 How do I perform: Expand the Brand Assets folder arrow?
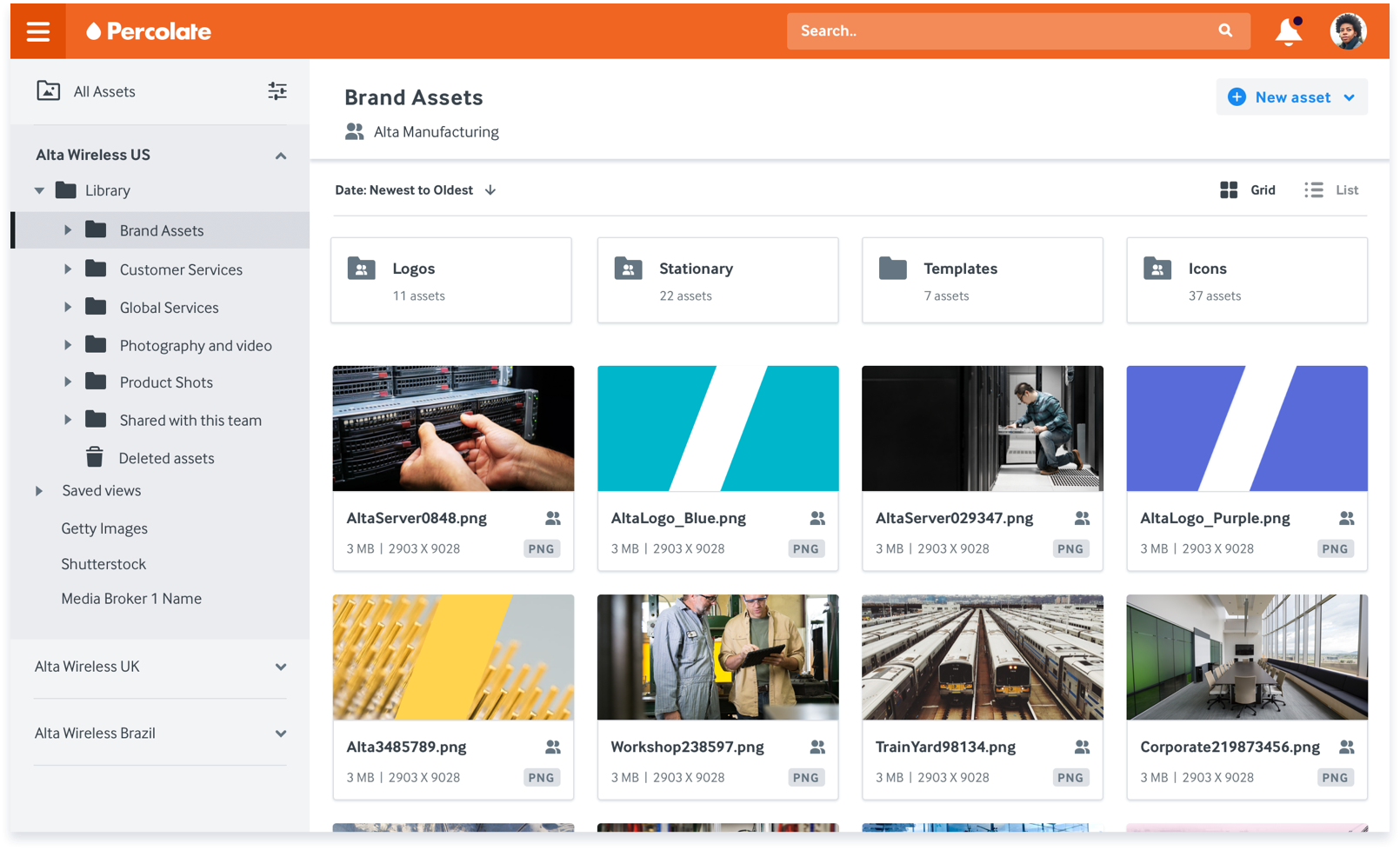[x=68, y=230]
